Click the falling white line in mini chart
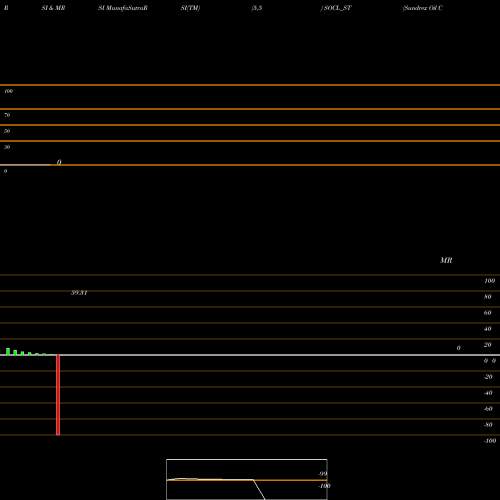 (x=259, y=490)
